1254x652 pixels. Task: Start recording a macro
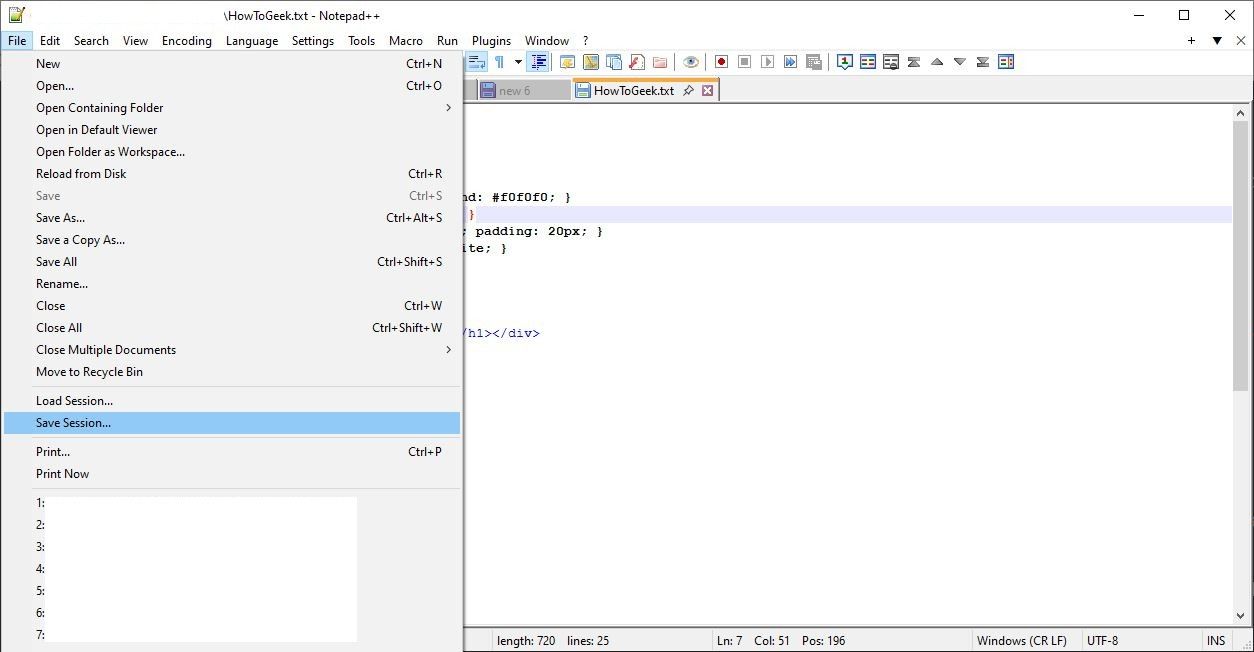point(721,61)
